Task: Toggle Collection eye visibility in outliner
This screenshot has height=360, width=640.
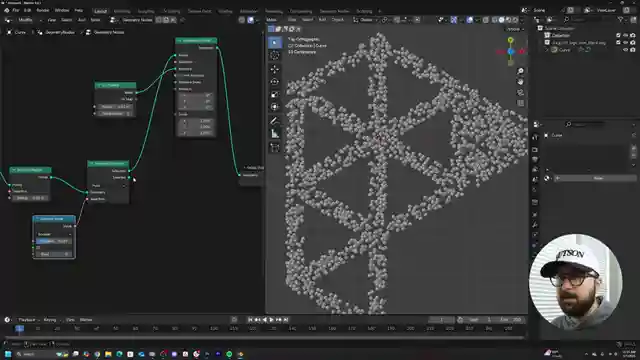Action: pos(625,36)
